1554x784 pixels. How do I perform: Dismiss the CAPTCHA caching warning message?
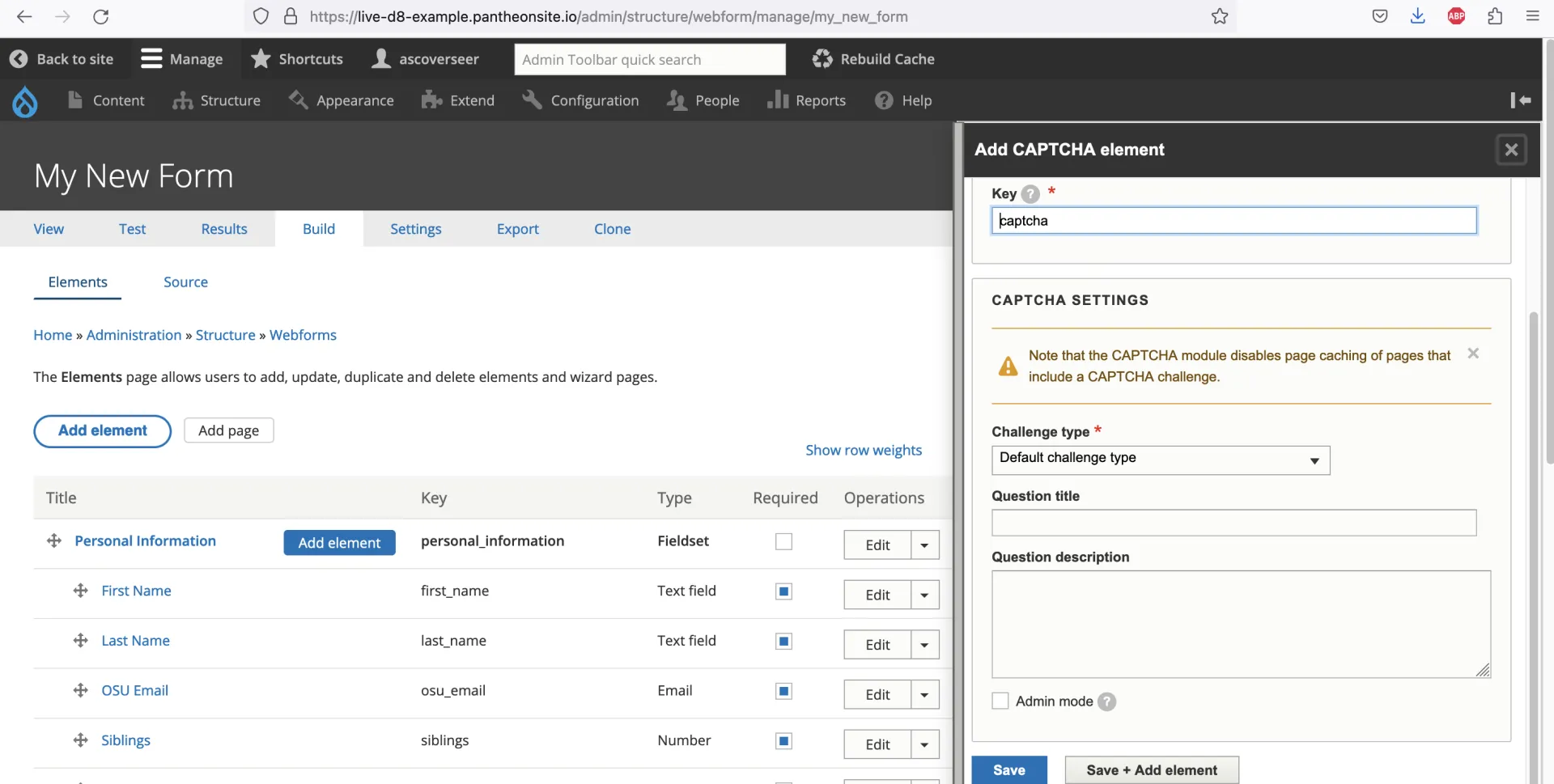(1473, 354)
